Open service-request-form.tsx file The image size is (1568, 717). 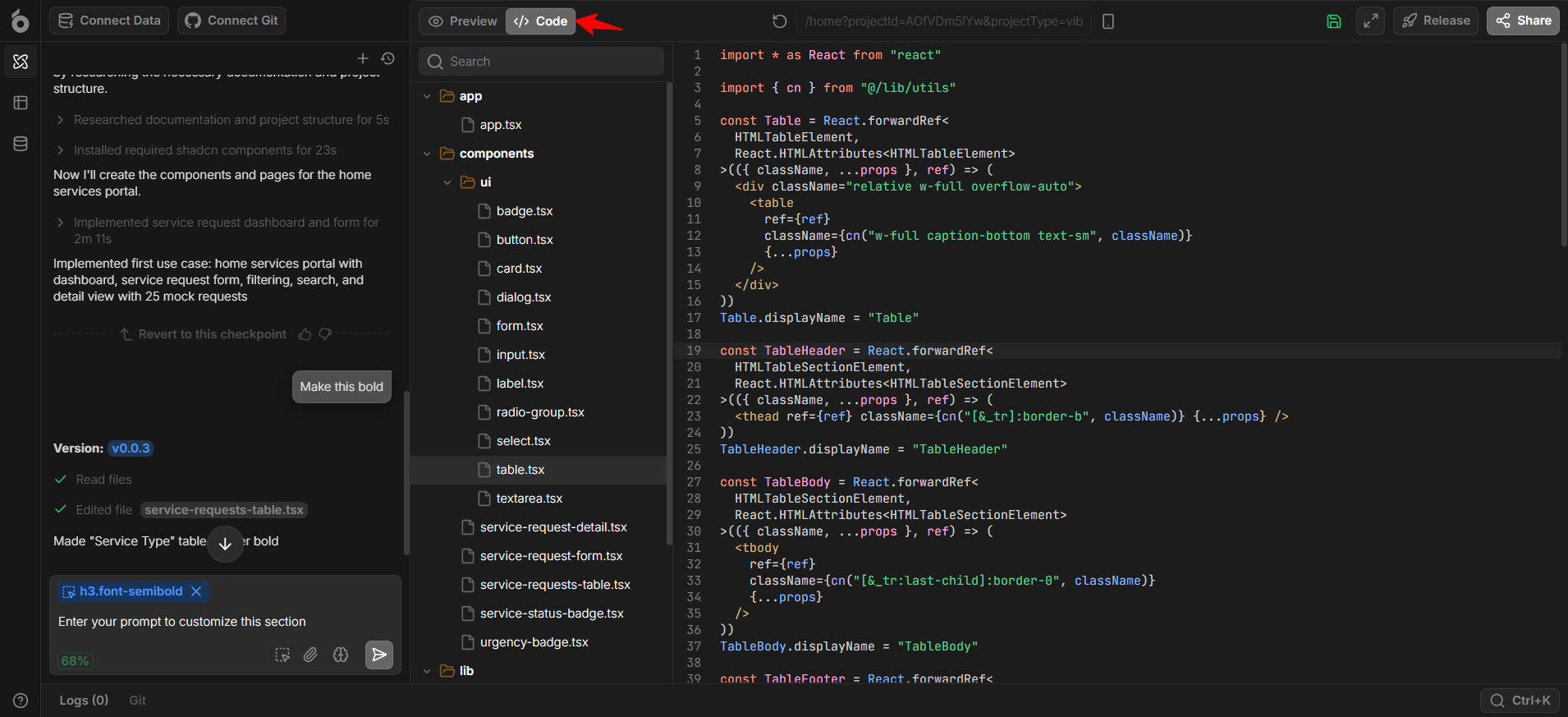pyautogui.click(x=539, y=556)
